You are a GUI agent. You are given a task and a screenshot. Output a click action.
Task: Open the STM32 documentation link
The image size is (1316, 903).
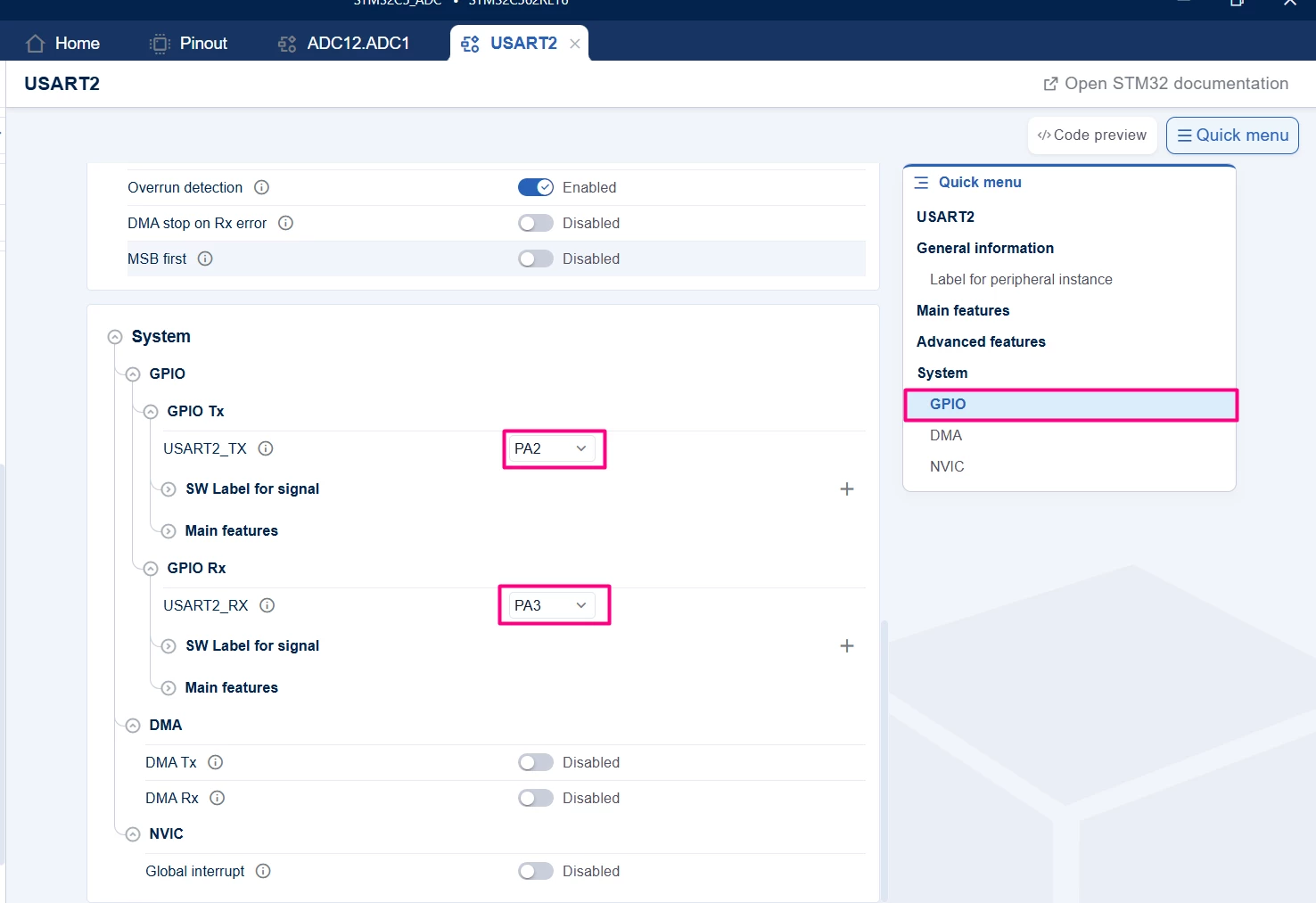1166,84
